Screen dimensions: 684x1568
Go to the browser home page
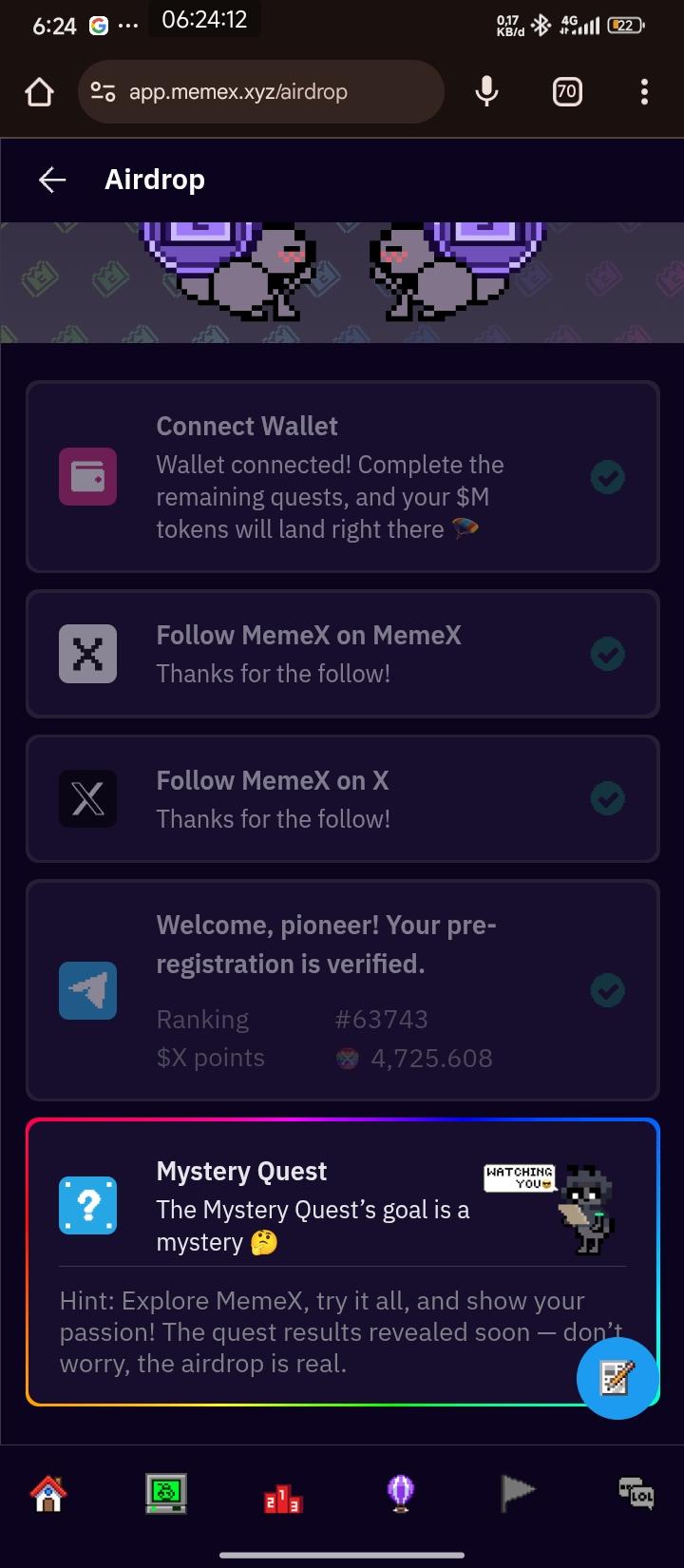pos(39,92)
